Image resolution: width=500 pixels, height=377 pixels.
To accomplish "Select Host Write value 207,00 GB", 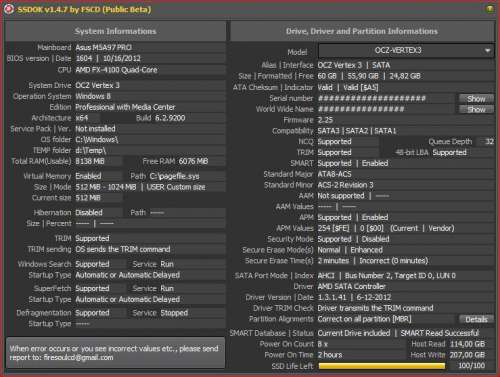I will [467, 355].
